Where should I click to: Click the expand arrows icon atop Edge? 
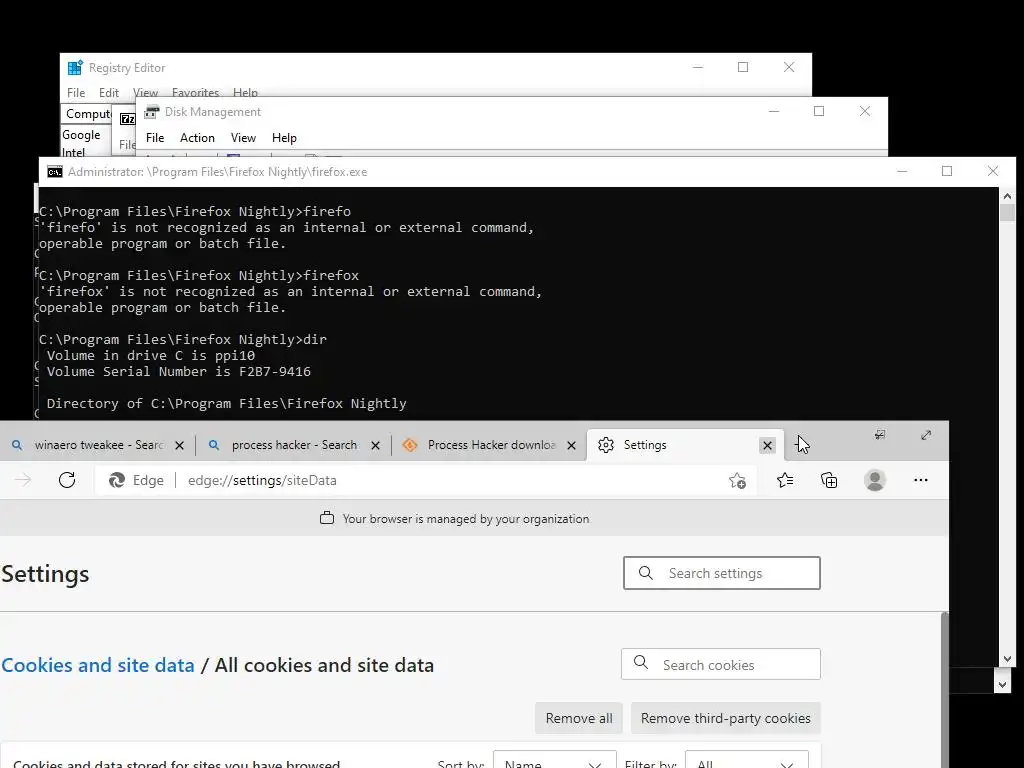click(926, 435)
